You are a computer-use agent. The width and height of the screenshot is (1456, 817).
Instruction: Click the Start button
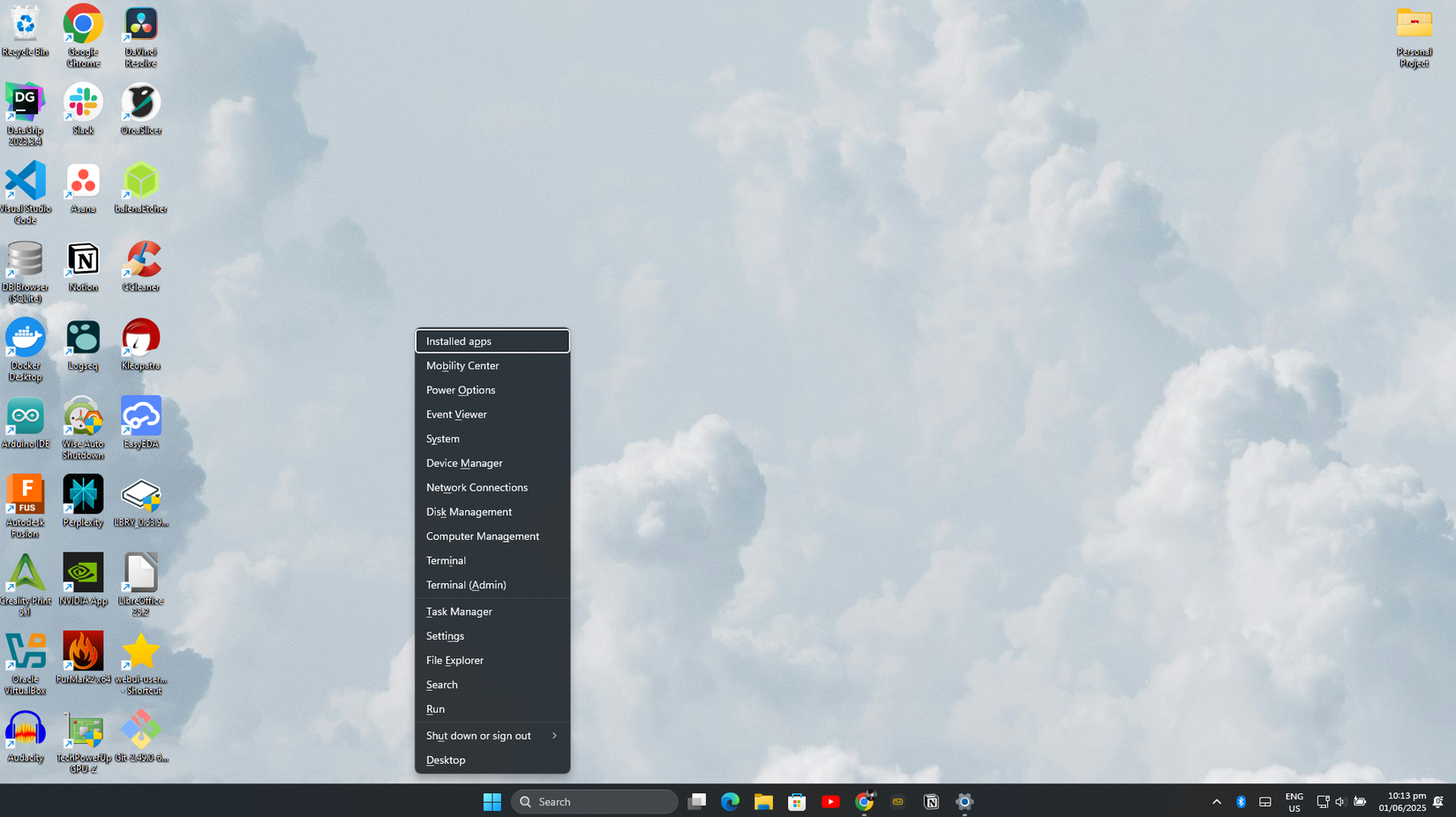click(x=492, y=801)
